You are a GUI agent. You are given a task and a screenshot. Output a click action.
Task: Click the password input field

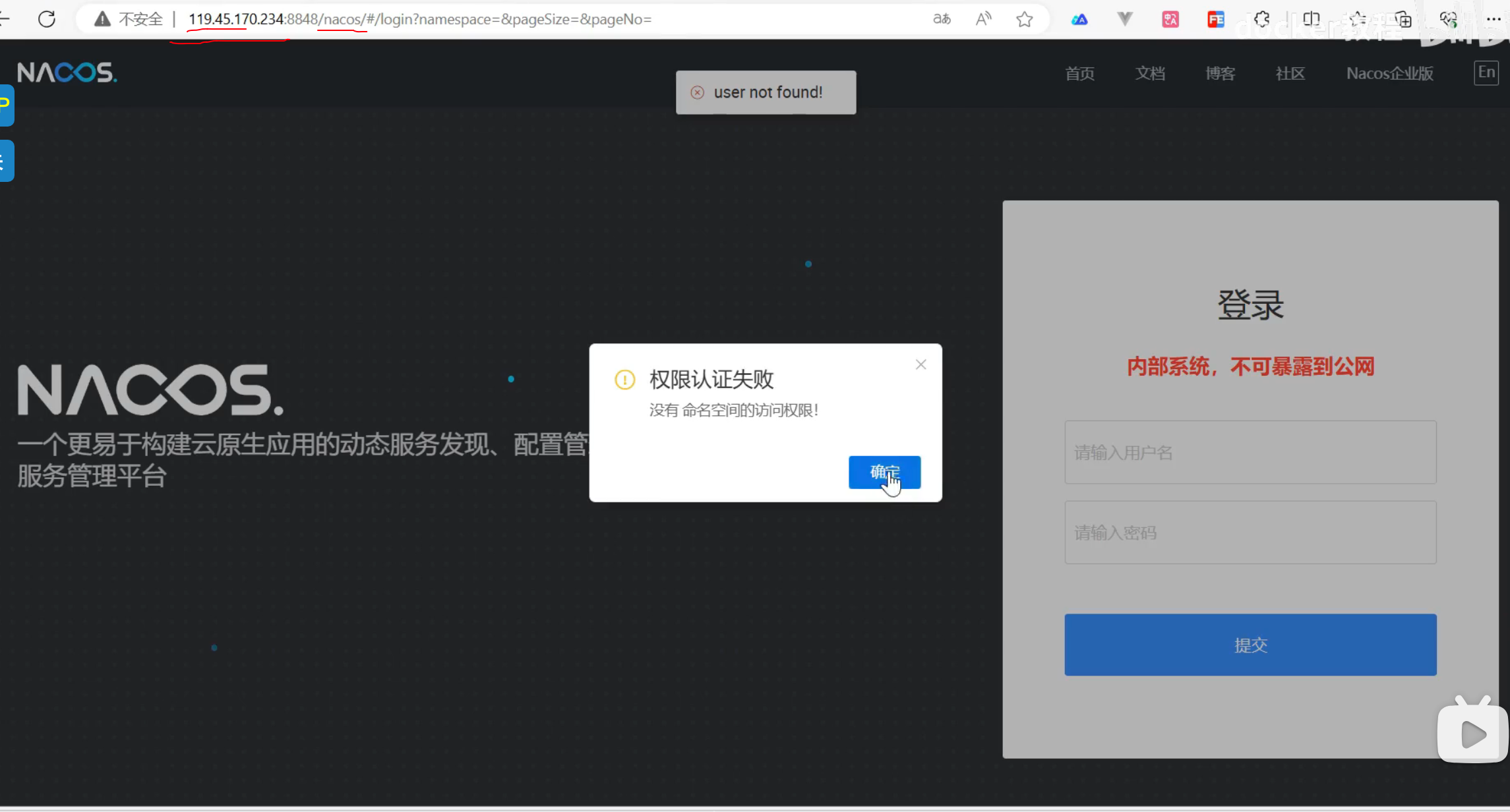pos(1250,533)
